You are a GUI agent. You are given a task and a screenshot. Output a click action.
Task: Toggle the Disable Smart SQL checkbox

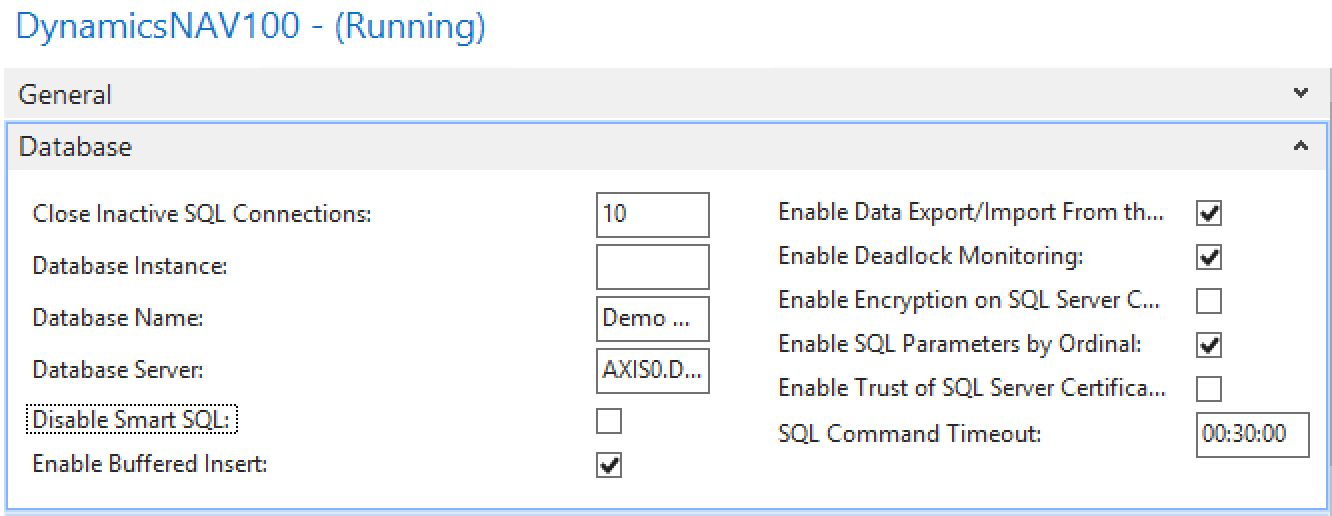click(609, 421)
